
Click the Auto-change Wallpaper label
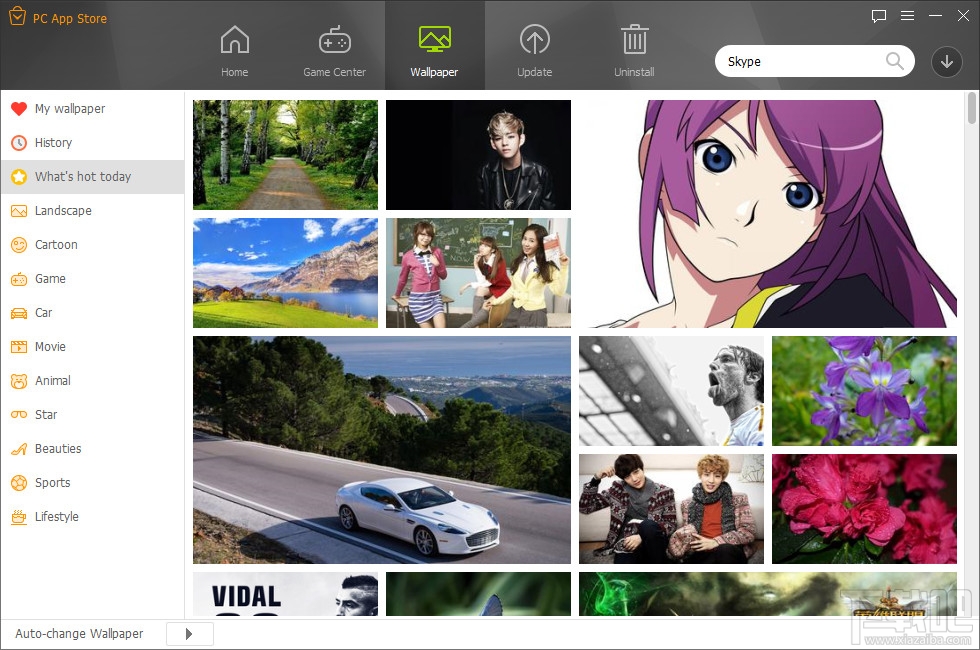click(x=79, y=634)
